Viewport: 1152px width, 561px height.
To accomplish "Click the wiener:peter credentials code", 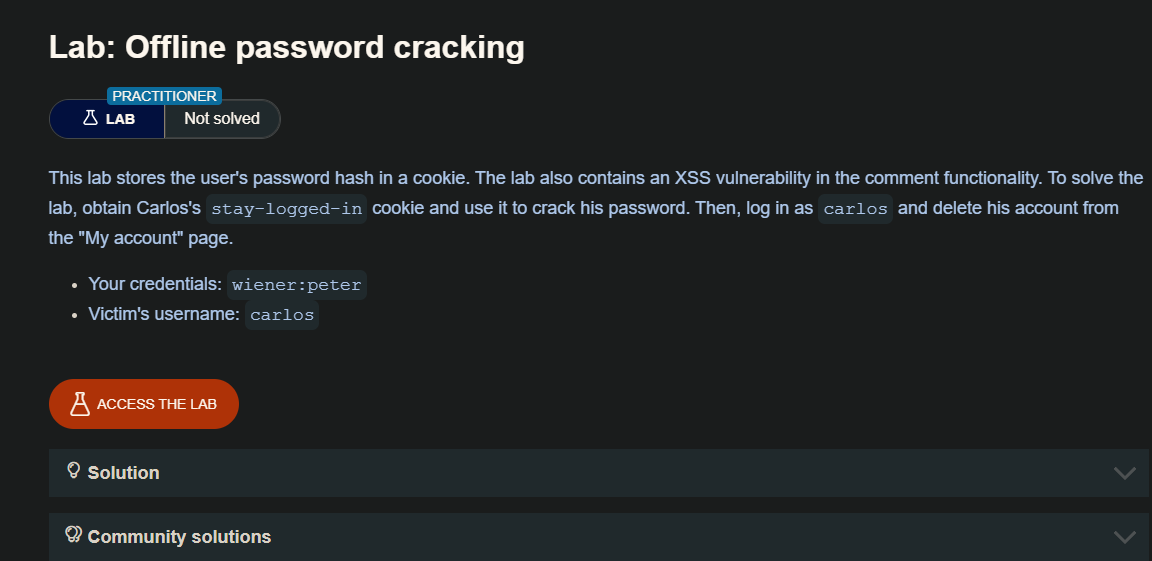I will [x=297, y=285].
